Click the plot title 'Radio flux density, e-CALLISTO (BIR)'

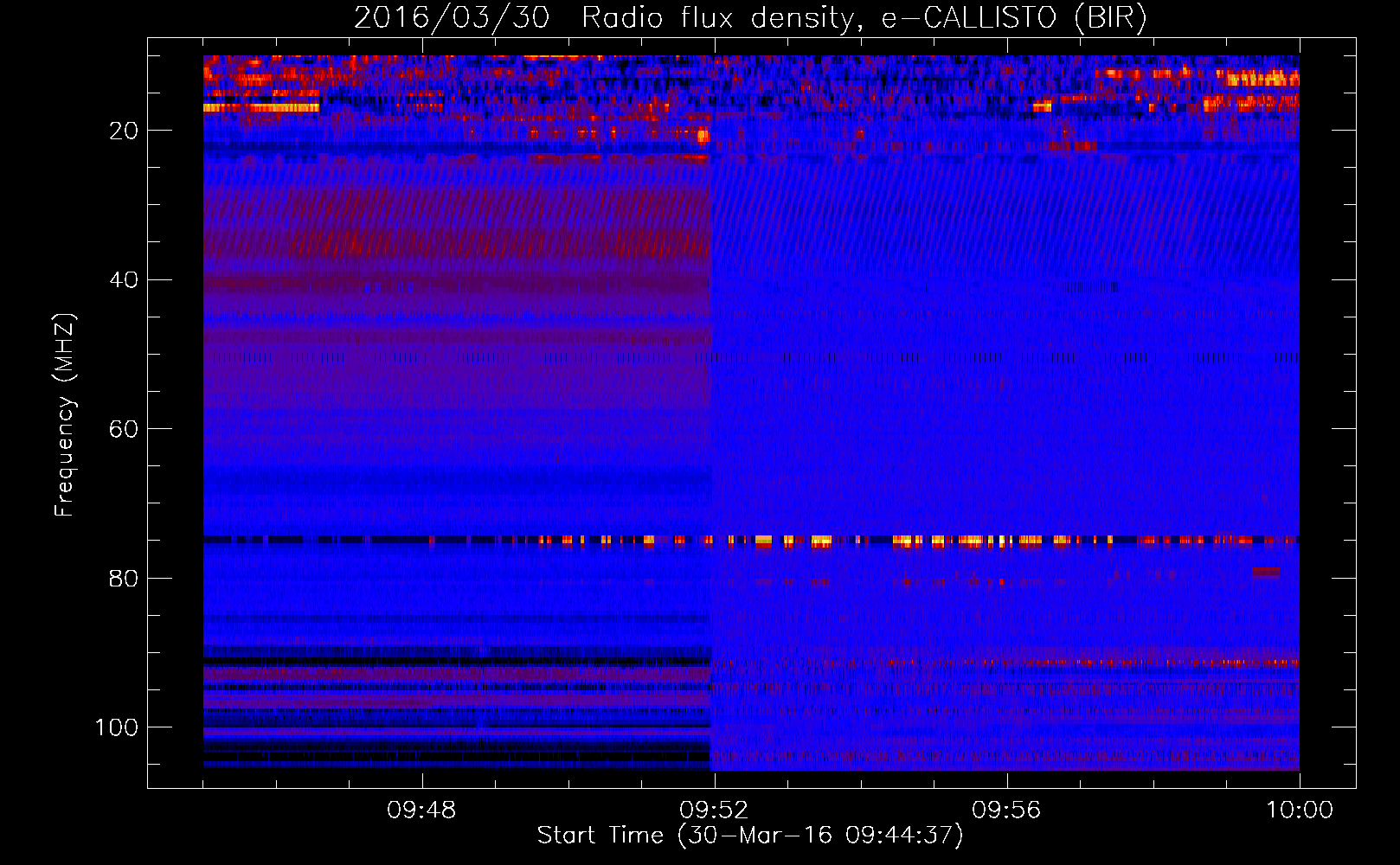point(864,18)
